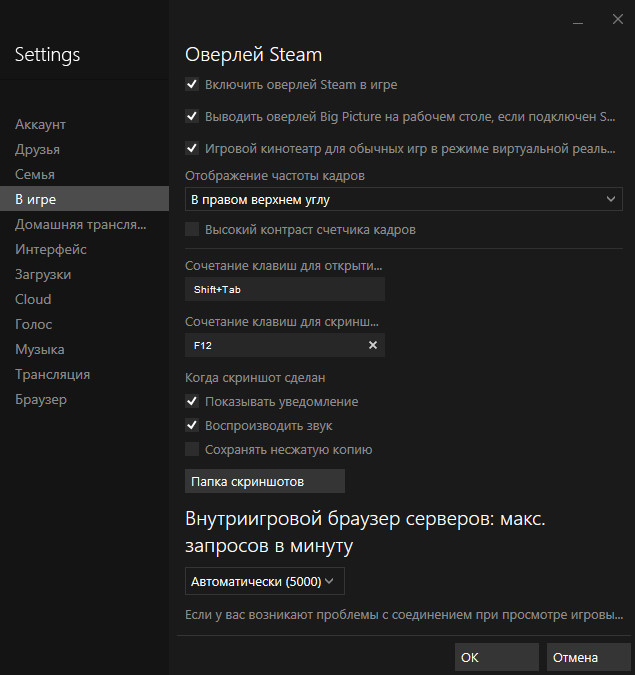Click the 'Папка скриншотов' button
Screen dimensions: 635x675
point(265,481)
